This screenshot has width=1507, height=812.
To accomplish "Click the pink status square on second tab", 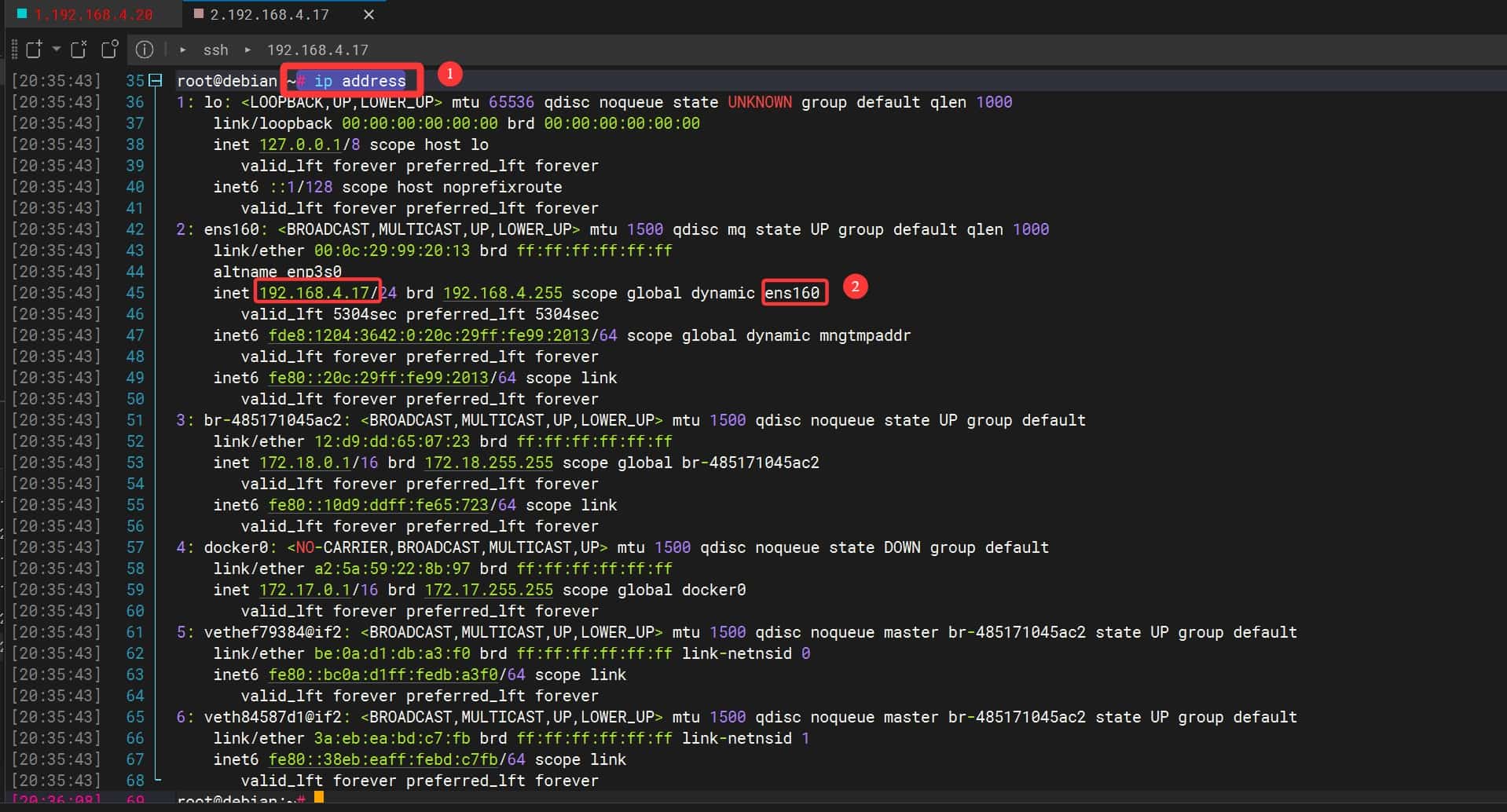I will (x=199, y=14).
